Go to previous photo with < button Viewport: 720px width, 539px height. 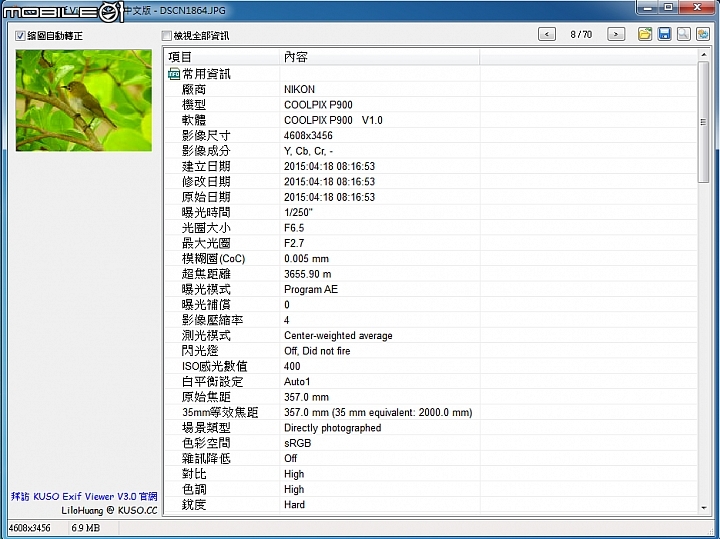546,34
